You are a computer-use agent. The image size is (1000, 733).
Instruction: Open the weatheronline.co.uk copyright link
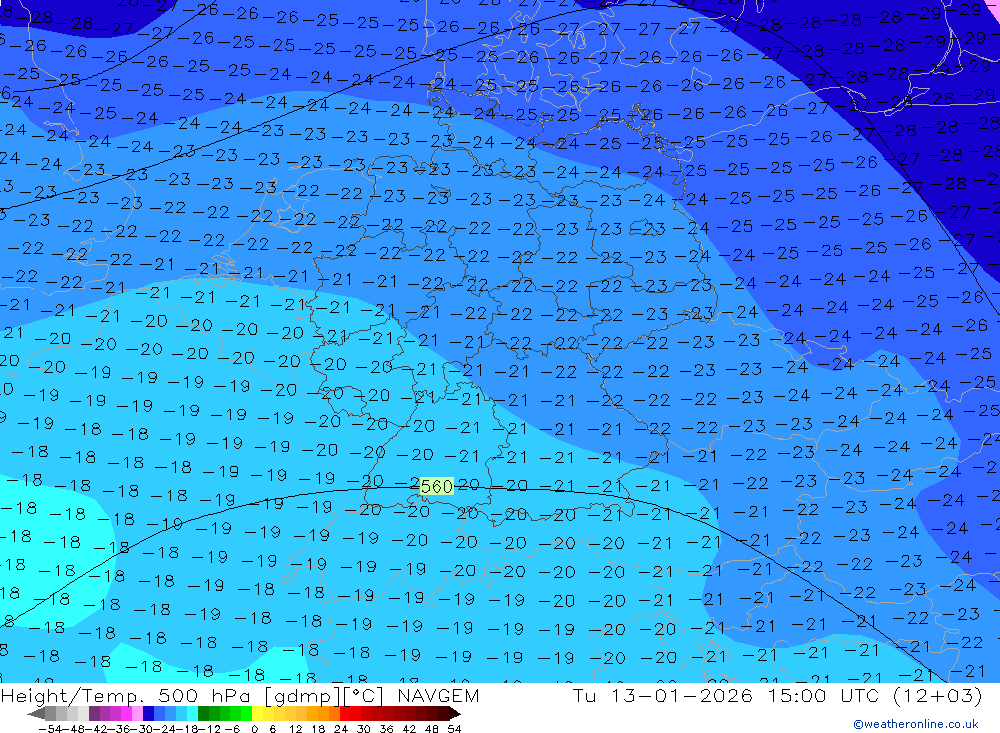point(916,724)
